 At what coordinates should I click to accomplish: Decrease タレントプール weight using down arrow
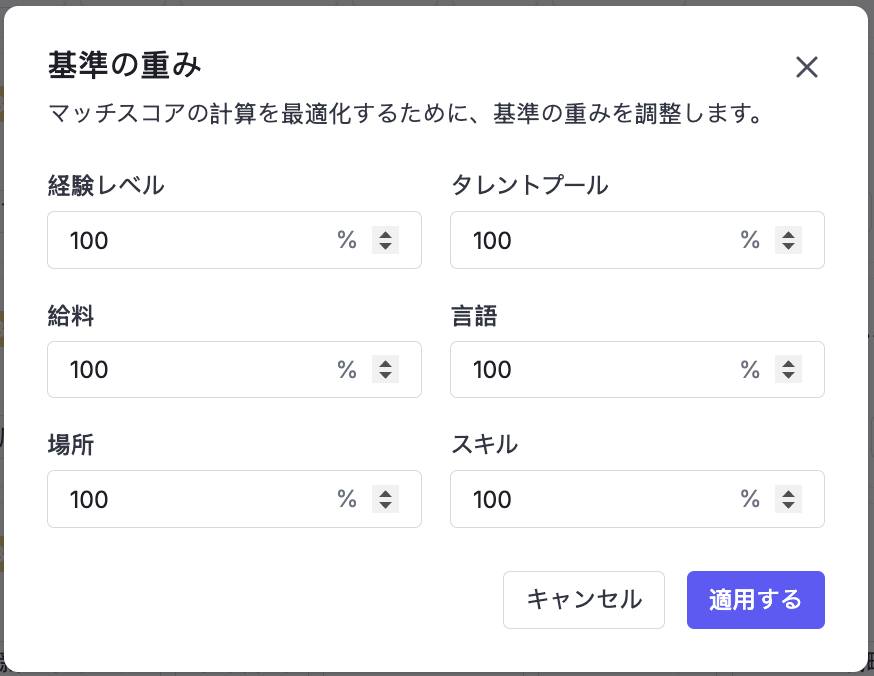pyautogui.click(x=788, y=246)
